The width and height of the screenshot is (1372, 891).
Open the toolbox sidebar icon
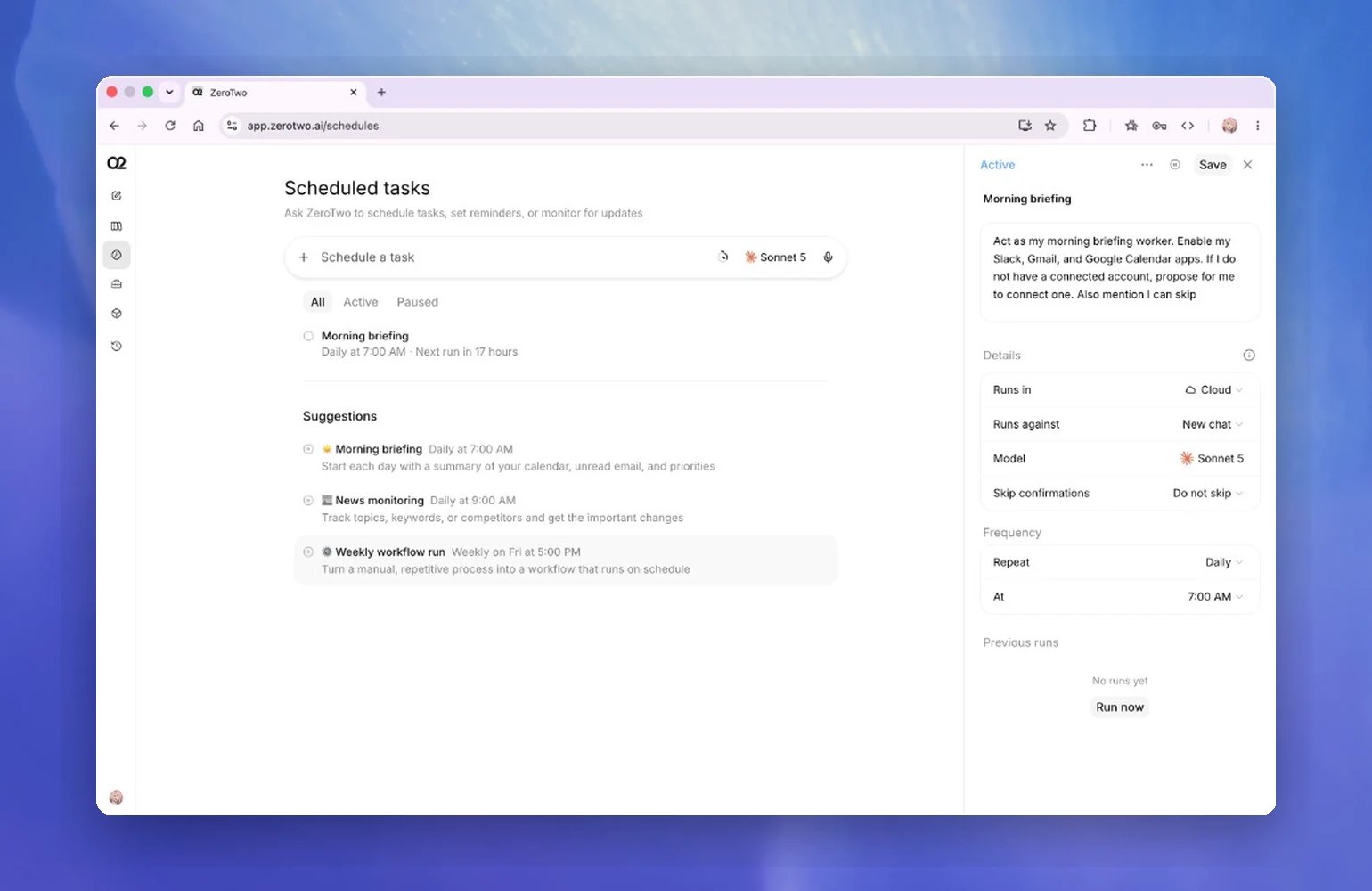pyautogui.click(x=117, y=284)
